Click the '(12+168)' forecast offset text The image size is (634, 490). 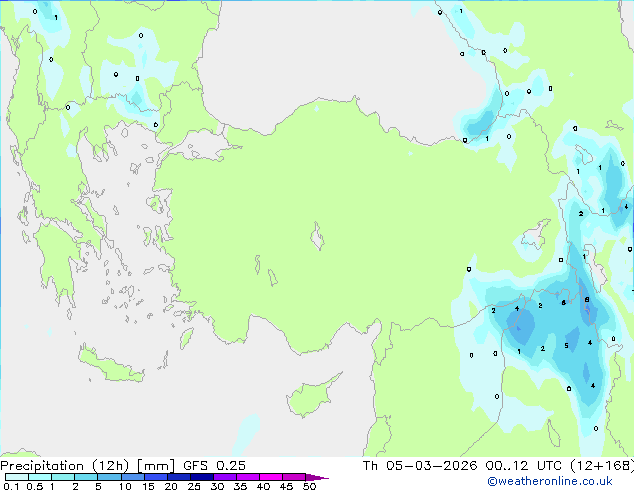click(x=602, y=466)
